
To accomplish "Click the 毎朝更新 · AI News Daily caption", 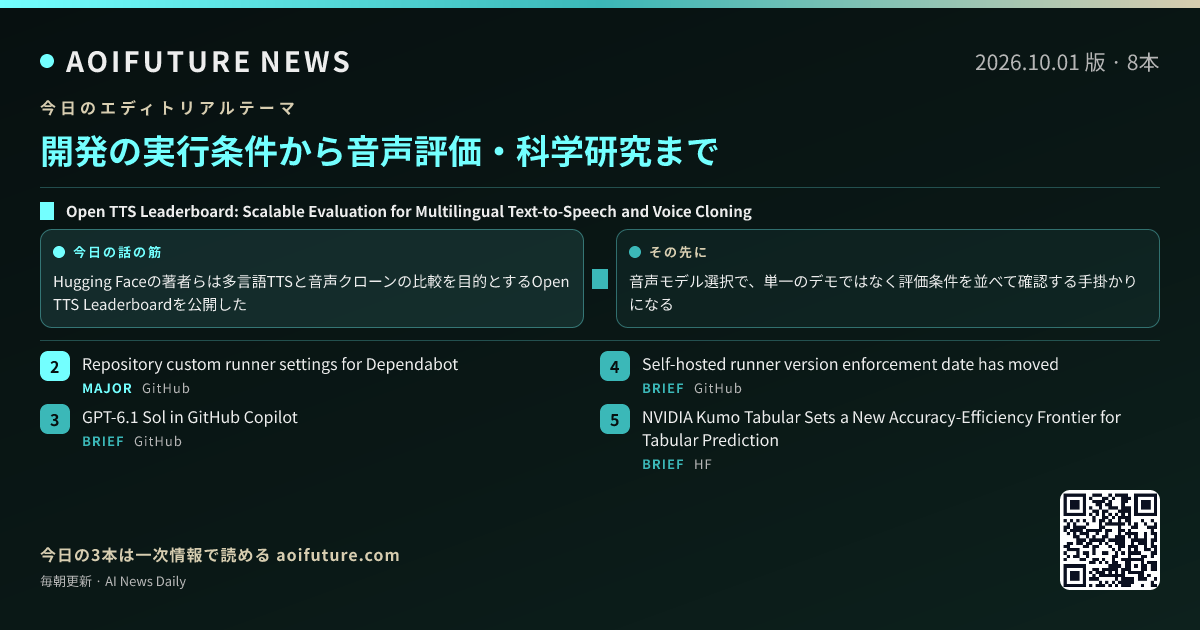I will [113, 581].
